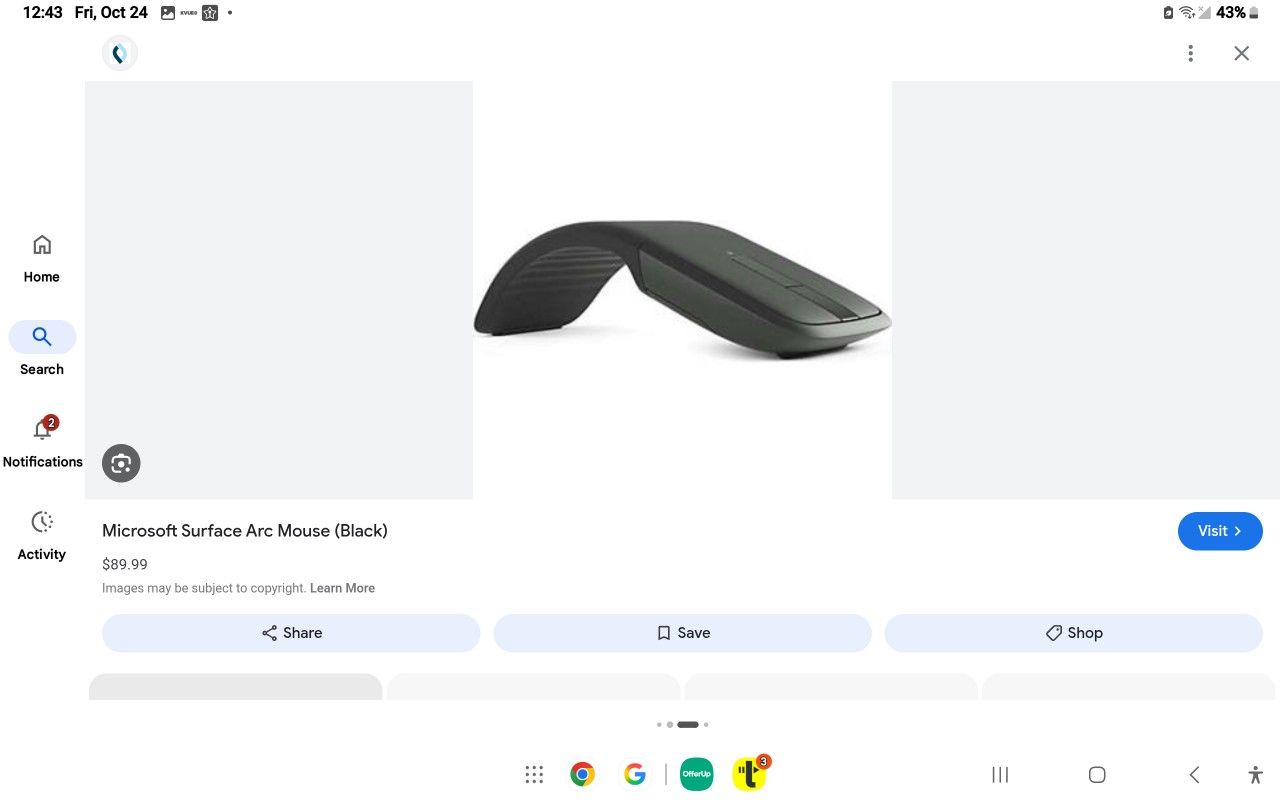Open Learn More copyright link
Image resolution: width=1280 pixels, height=800 pixels.
(342, 588)
